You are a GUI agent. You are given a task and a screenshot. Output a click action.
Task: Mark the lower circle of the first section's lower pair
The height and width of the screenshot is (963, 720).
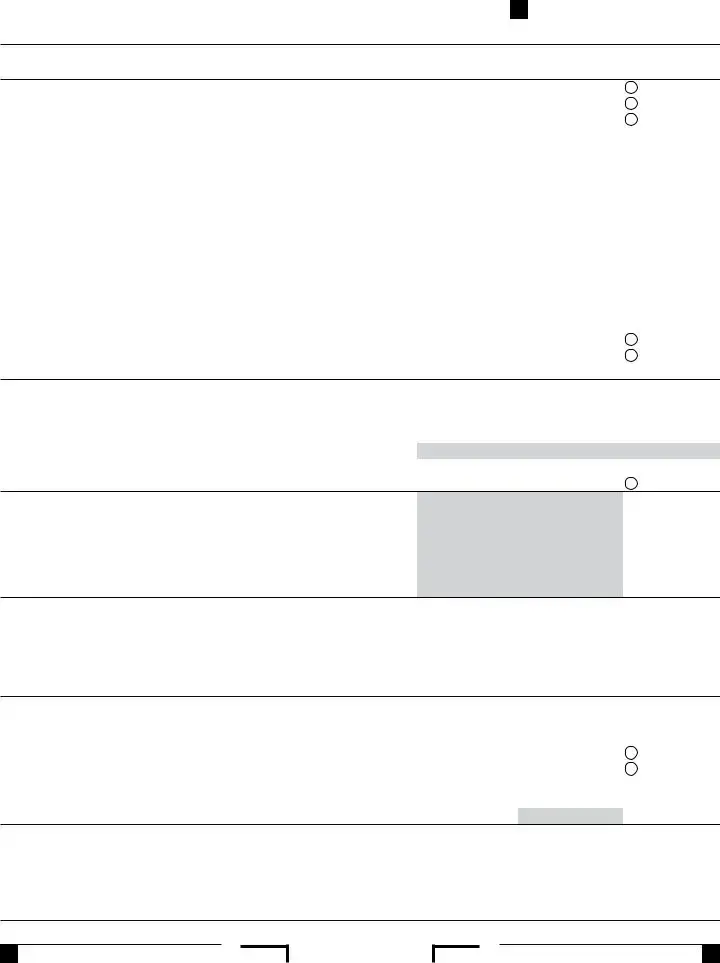[631, 355]
